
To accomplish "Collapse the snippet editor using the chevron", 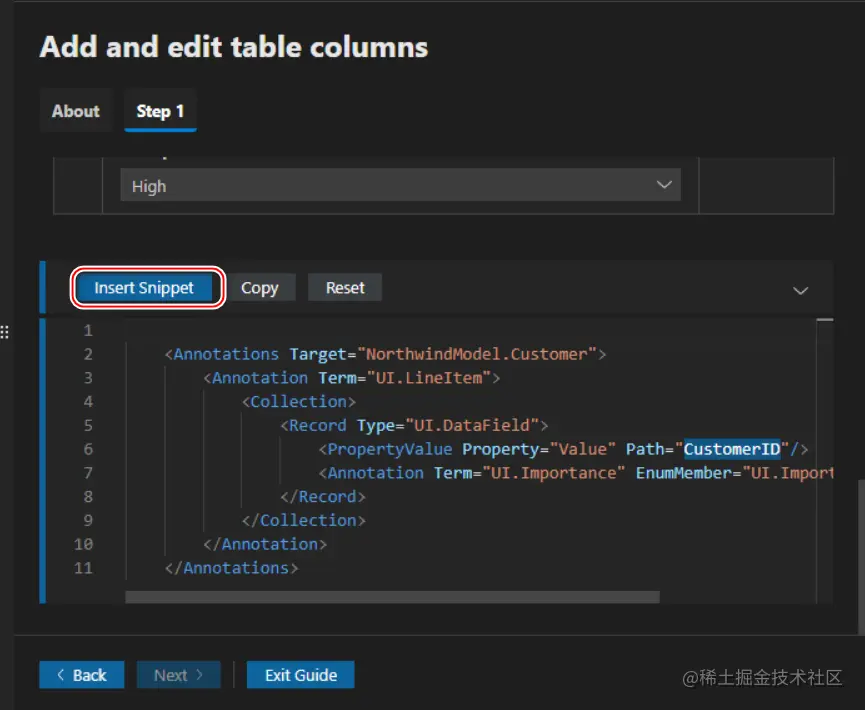I will pyautogui.click(x=800, y=290).
